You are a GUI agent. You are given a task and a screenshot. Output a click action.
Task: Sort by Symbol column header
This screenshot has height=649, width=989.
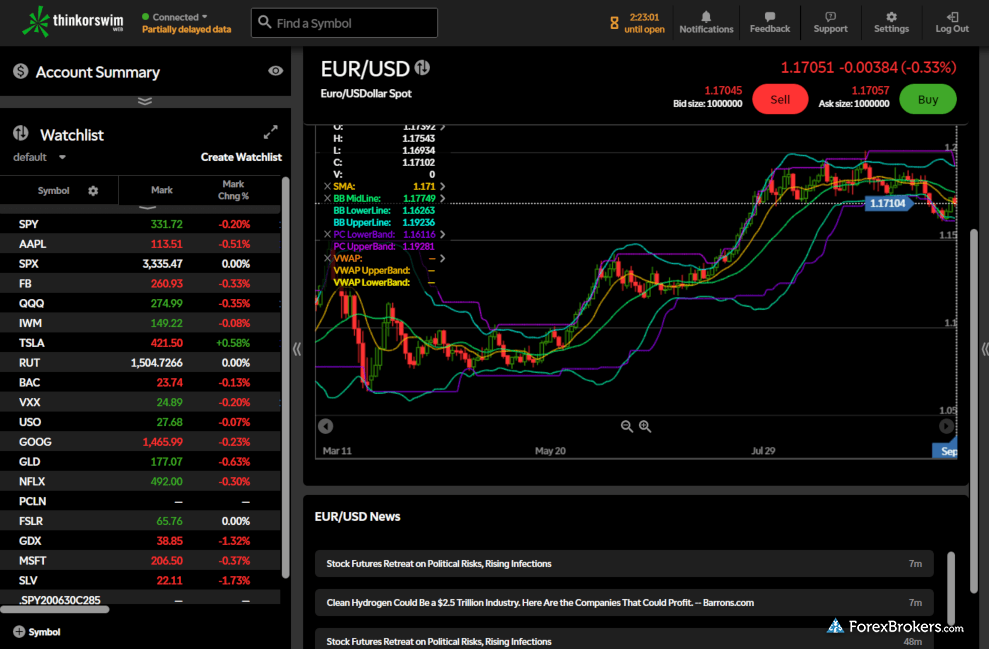[x=53, y=190]
